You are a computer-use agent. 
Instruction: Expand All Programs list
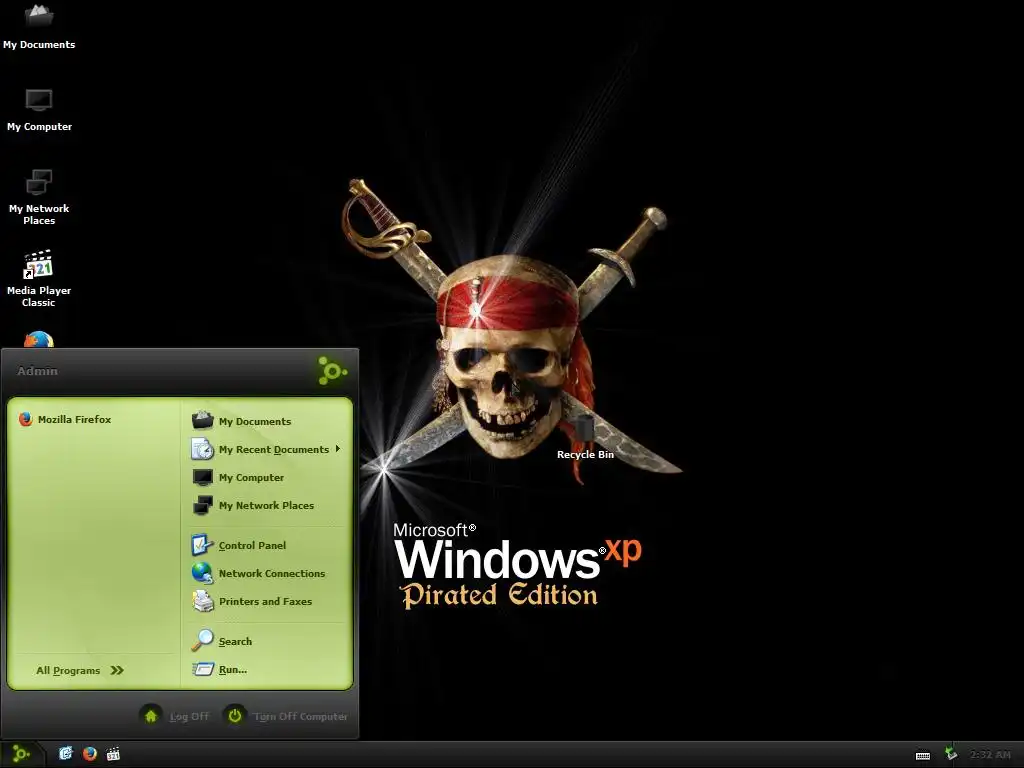(x=80, y=670)
